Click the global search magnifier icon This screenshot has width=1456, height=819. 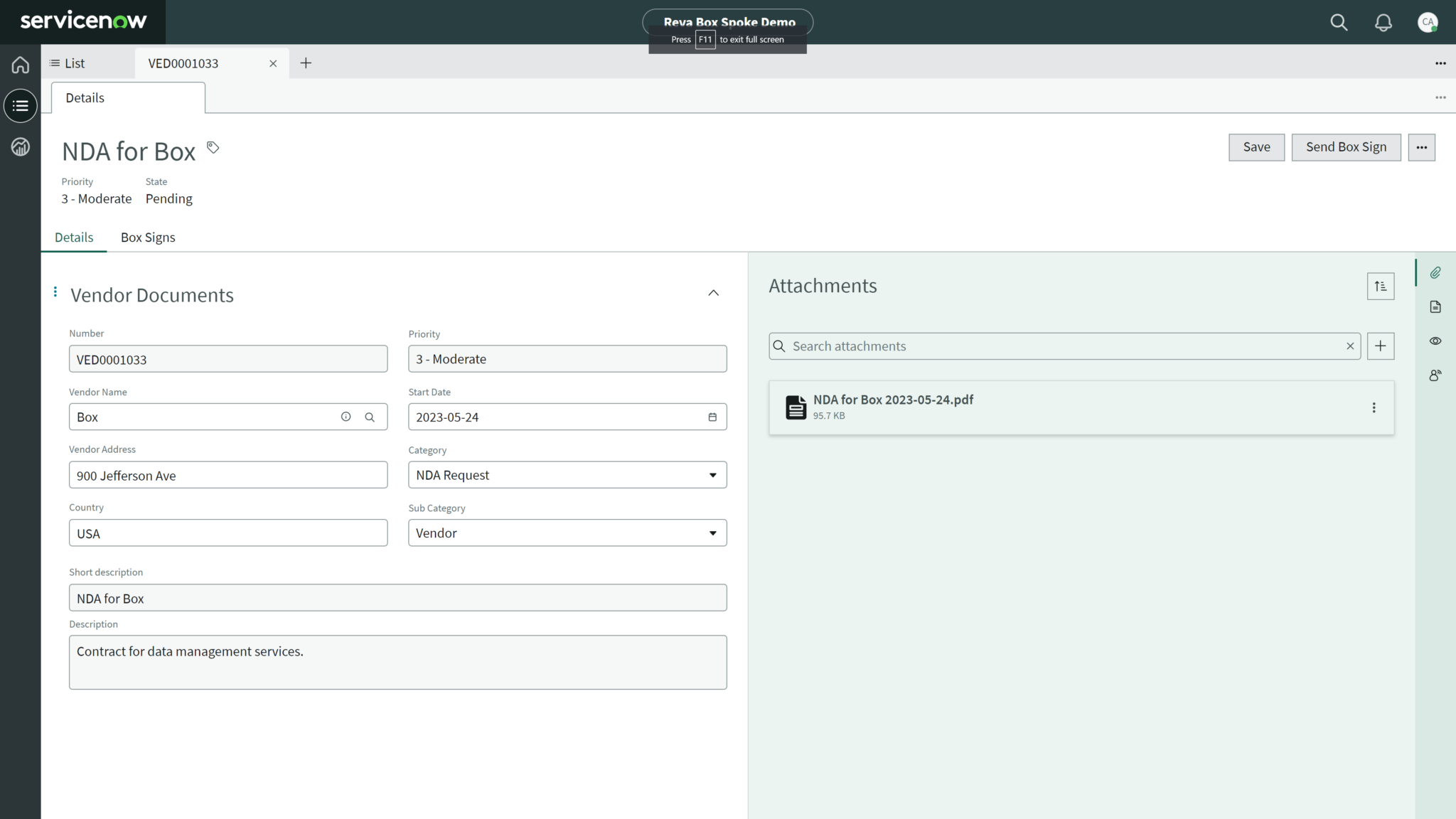[1339, 22]
